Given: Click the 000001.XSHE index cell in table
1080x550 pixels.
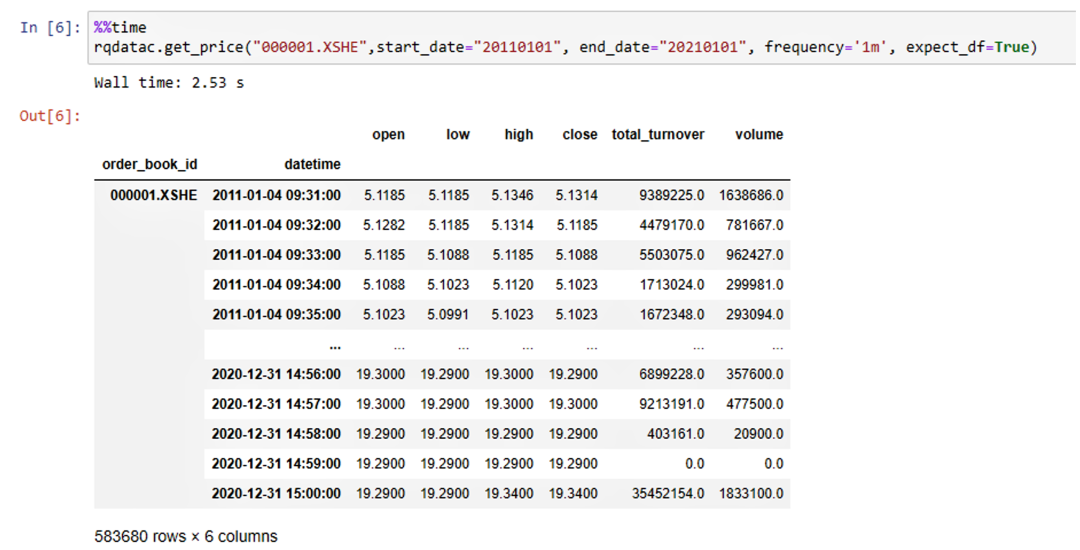Looking at the screenshot, I should [154, 195].
